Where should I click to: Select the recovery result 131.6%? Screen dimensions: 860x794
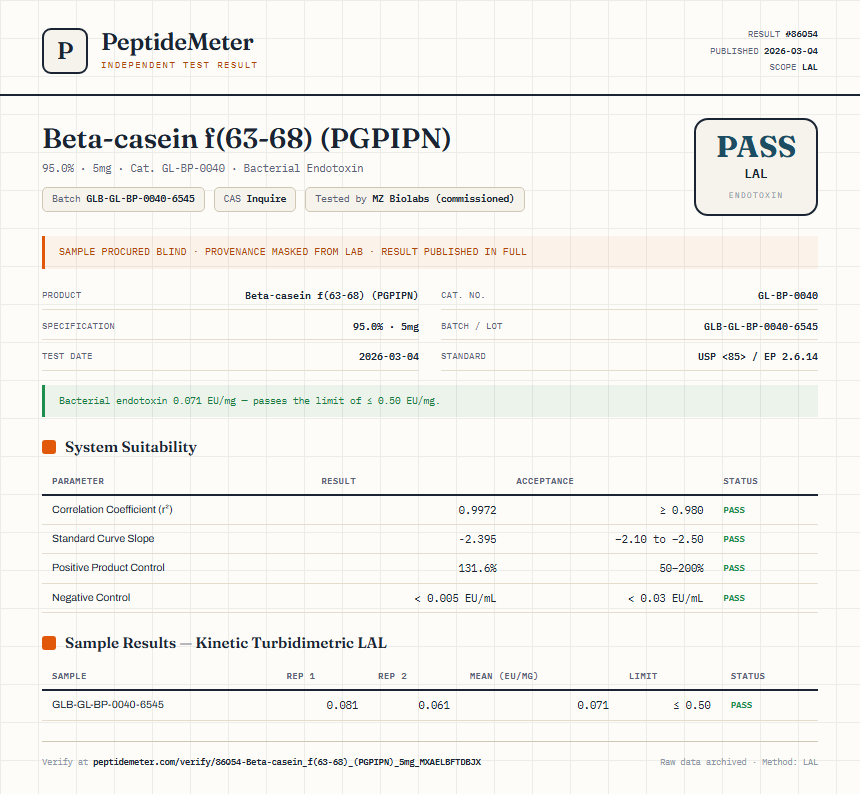[x=477, y=569]
